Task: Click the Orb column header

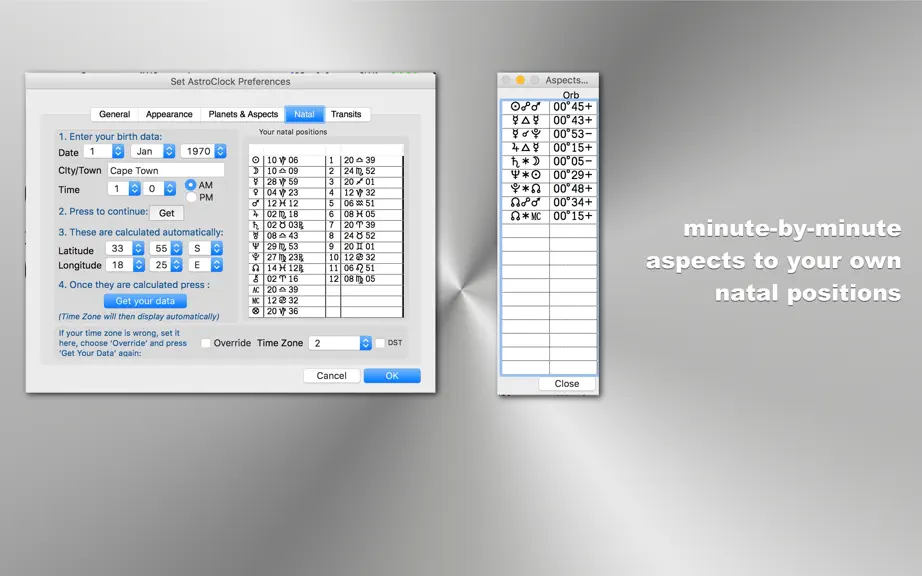Action: (570, 95)
